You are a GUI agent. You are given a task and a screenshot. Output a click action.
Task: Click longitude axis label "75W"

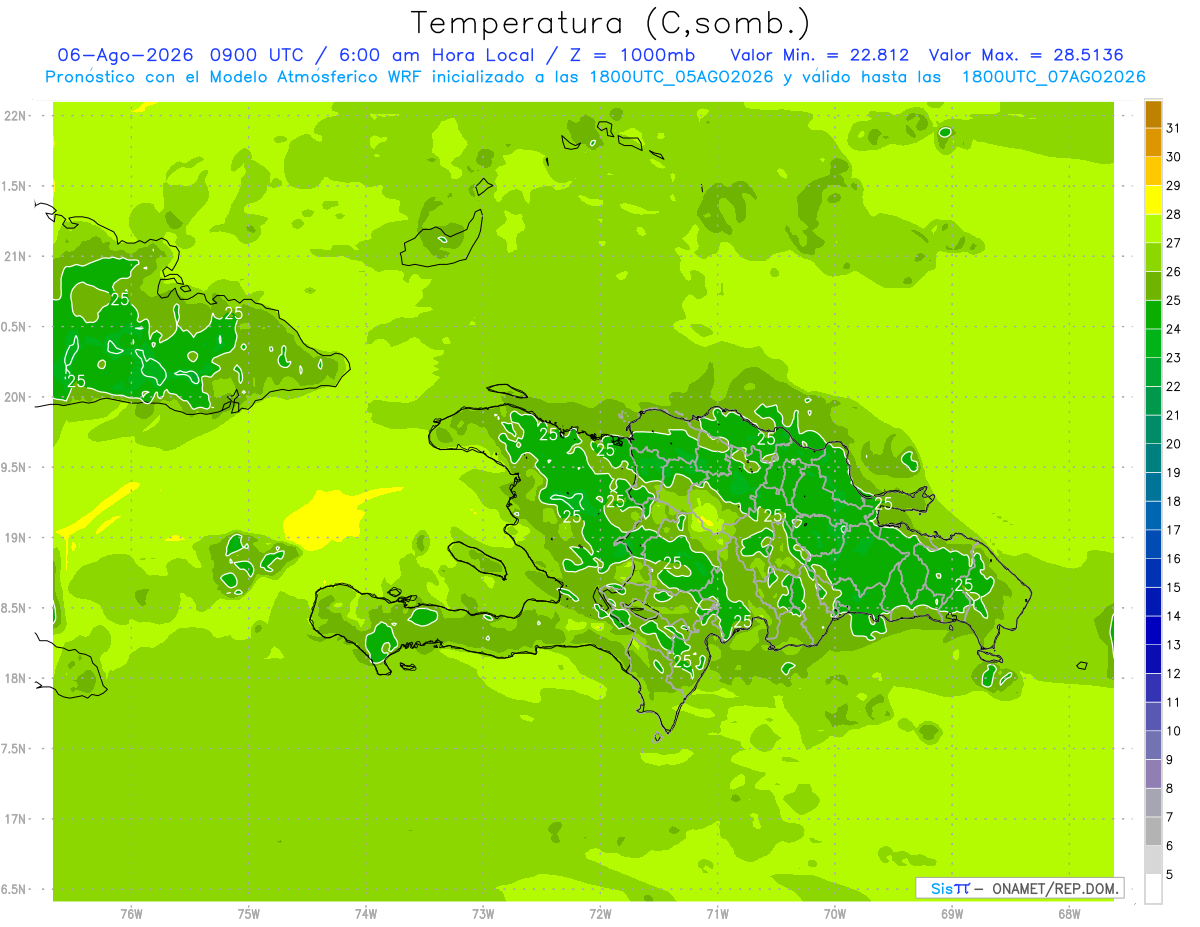(248, 914)
